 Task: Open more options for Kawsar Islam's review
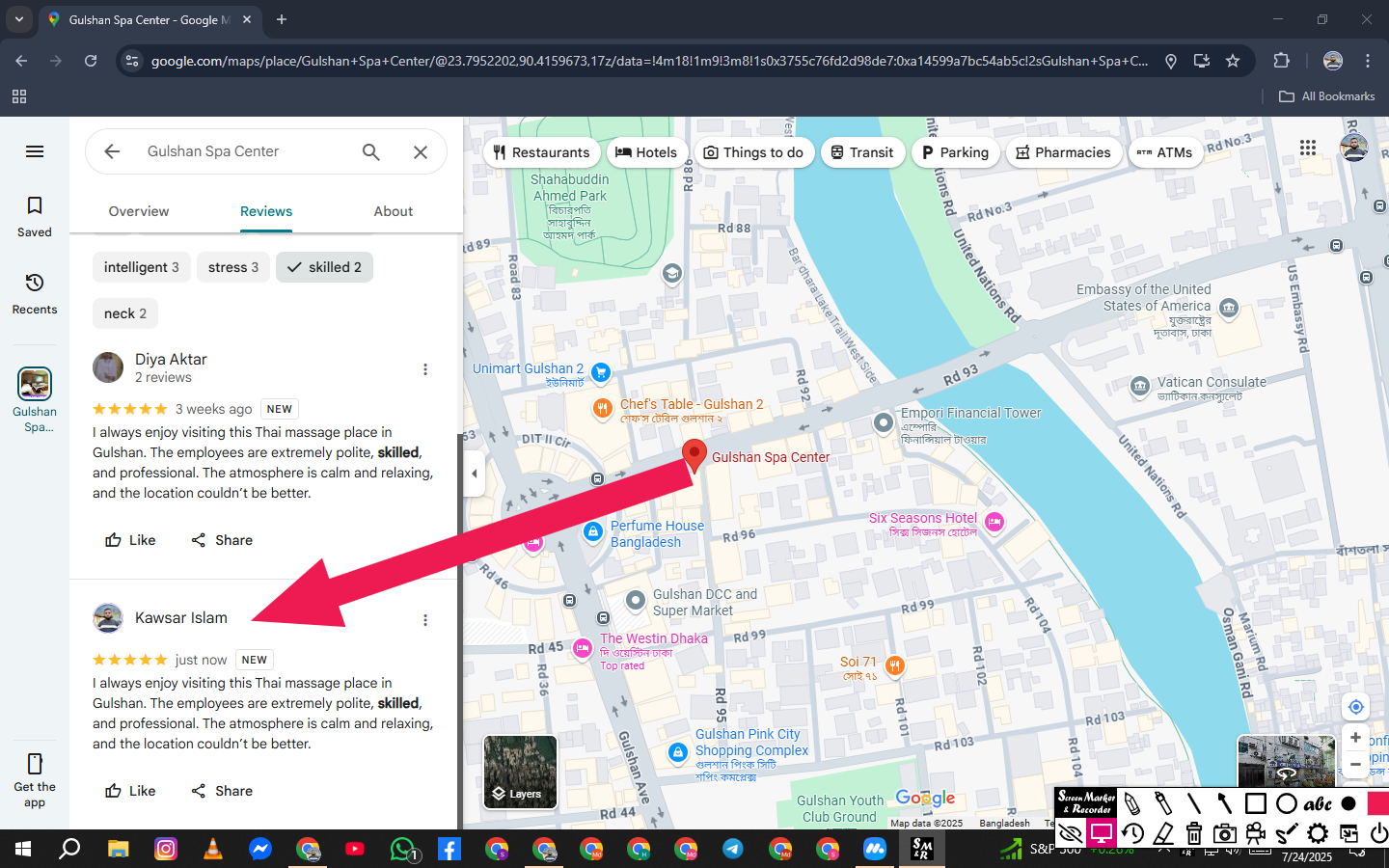coord(425,620)
